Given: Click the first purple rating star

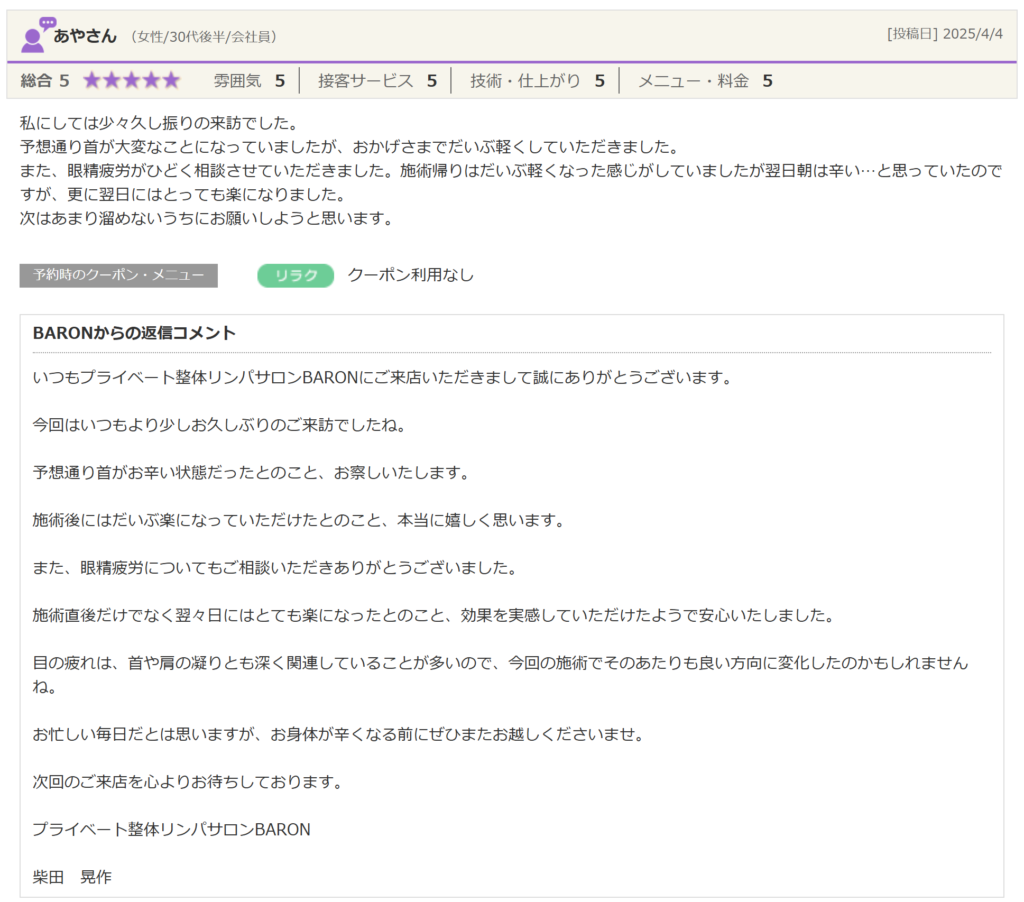Looking at the screenshot, I should (92, 81).
